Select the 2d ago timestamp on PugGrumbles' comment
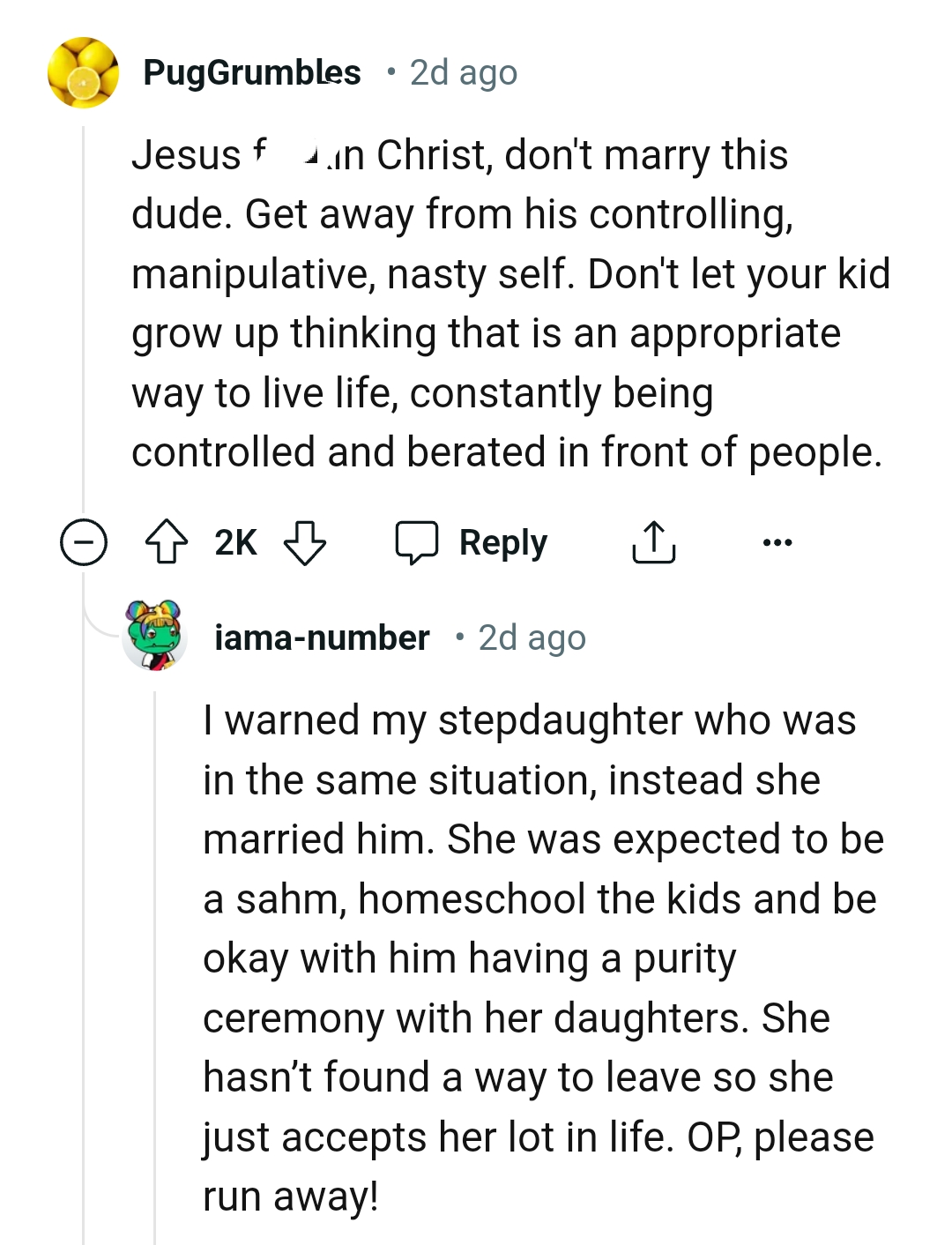 click(461, 73)
